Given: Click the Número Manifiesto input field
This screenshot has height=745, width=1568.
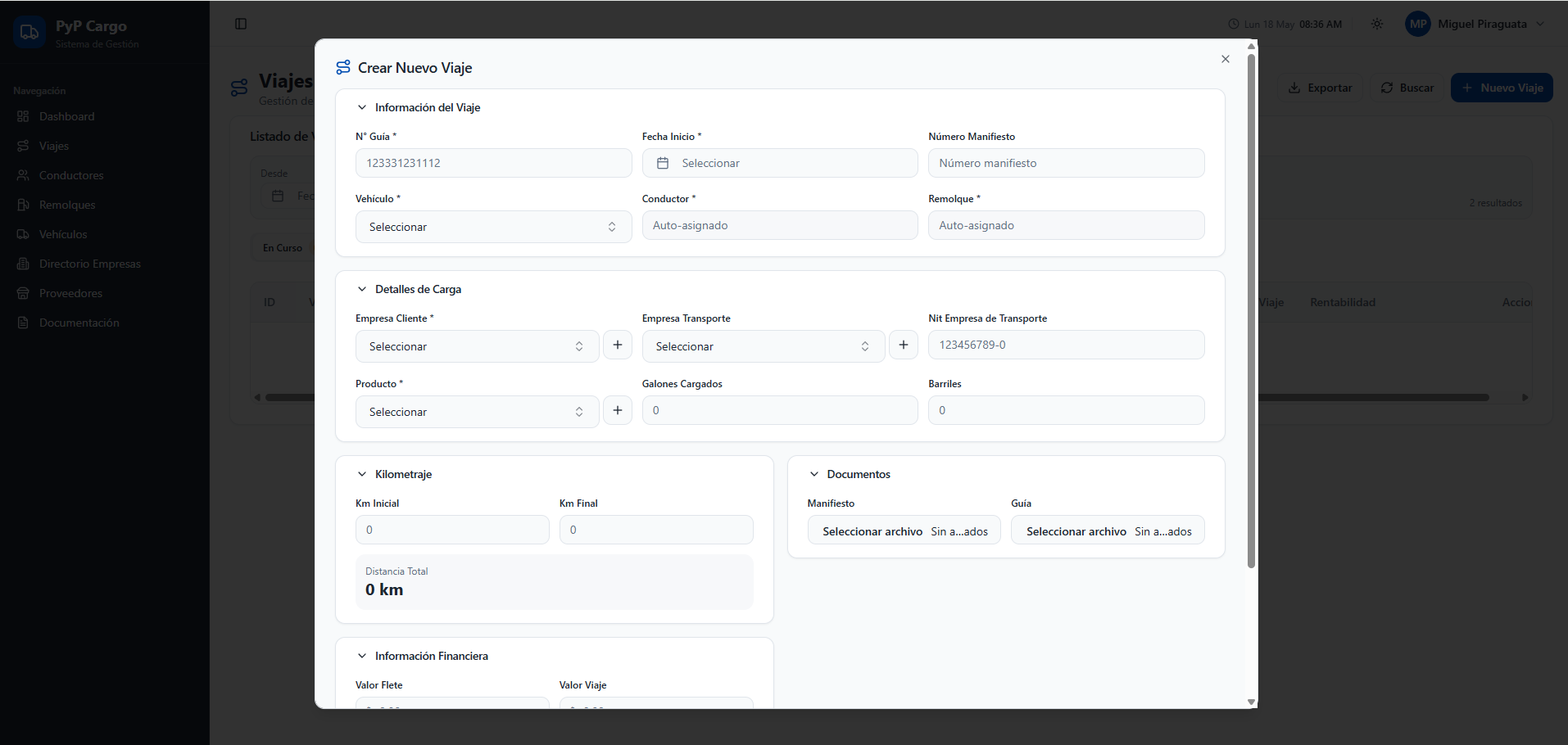Looking at the screenshot, I should coord(1066,163).
